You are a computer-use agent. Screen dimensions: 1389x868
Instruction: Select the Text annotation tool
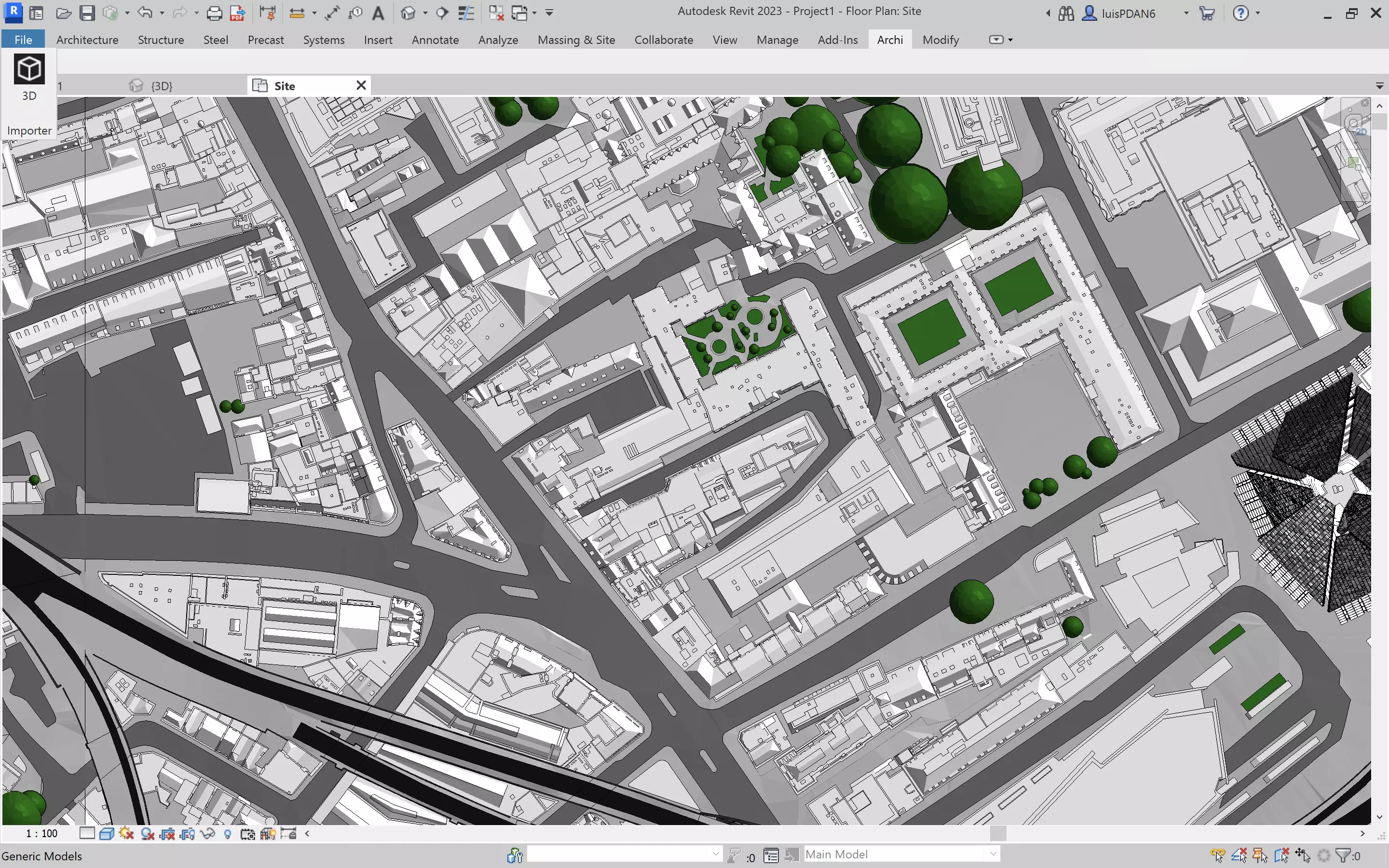tap(378, 13)
